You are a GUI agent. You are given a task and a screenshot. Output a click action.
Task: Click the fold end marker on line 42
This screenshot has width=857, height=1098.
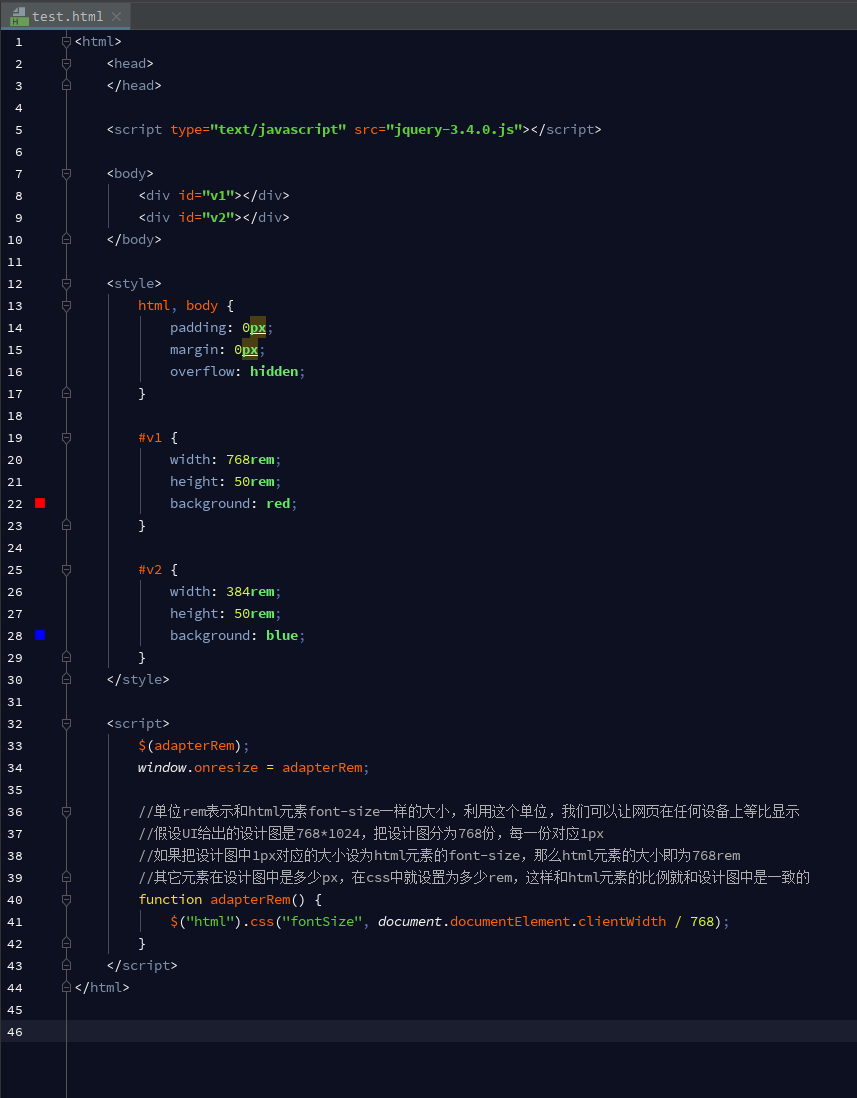coord(67,943)
